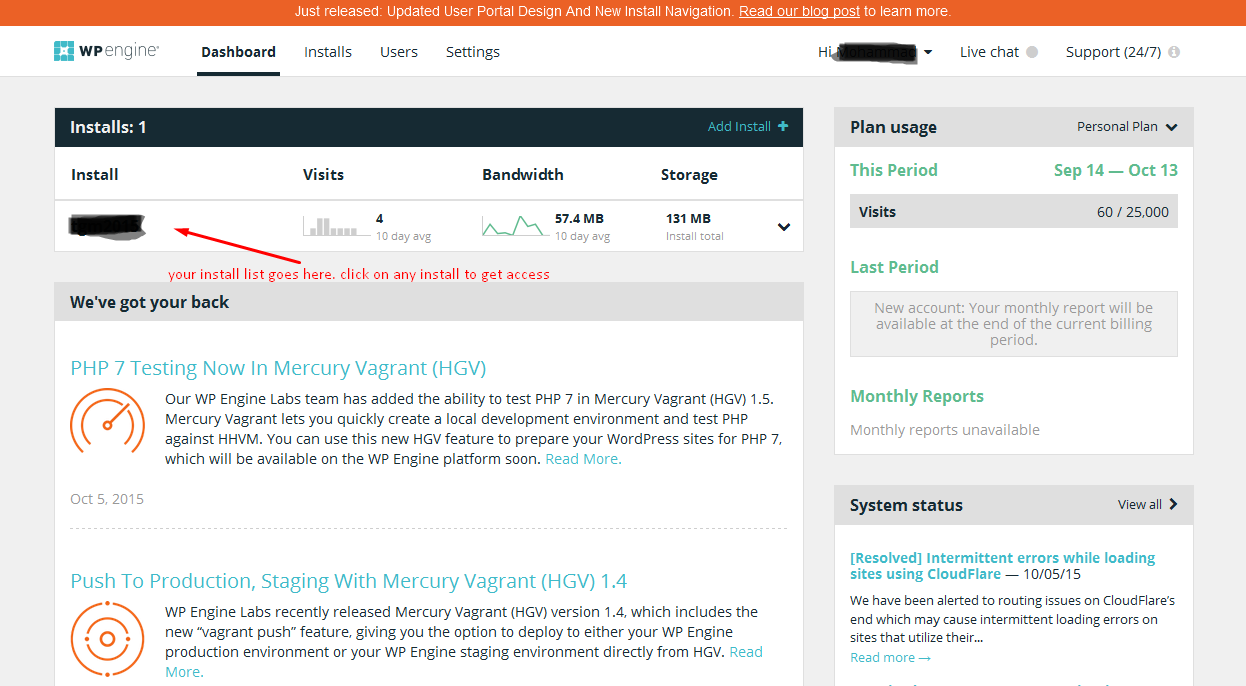Go to the Dashboard tab
1246x686 pixels.
click(238, 52)
